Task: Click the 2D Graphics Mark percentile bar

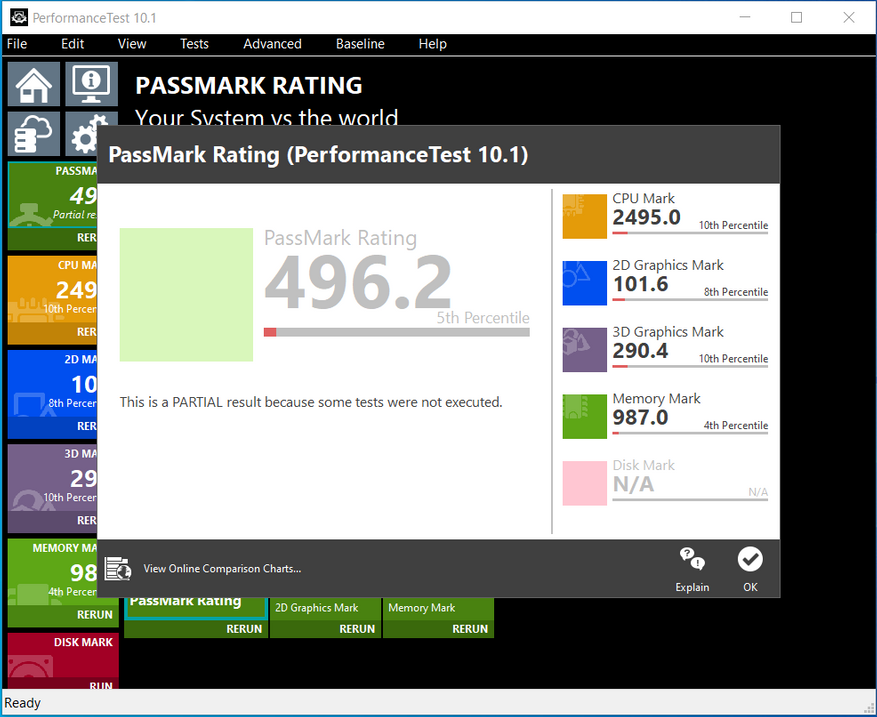Action: (x=690, y=299)
